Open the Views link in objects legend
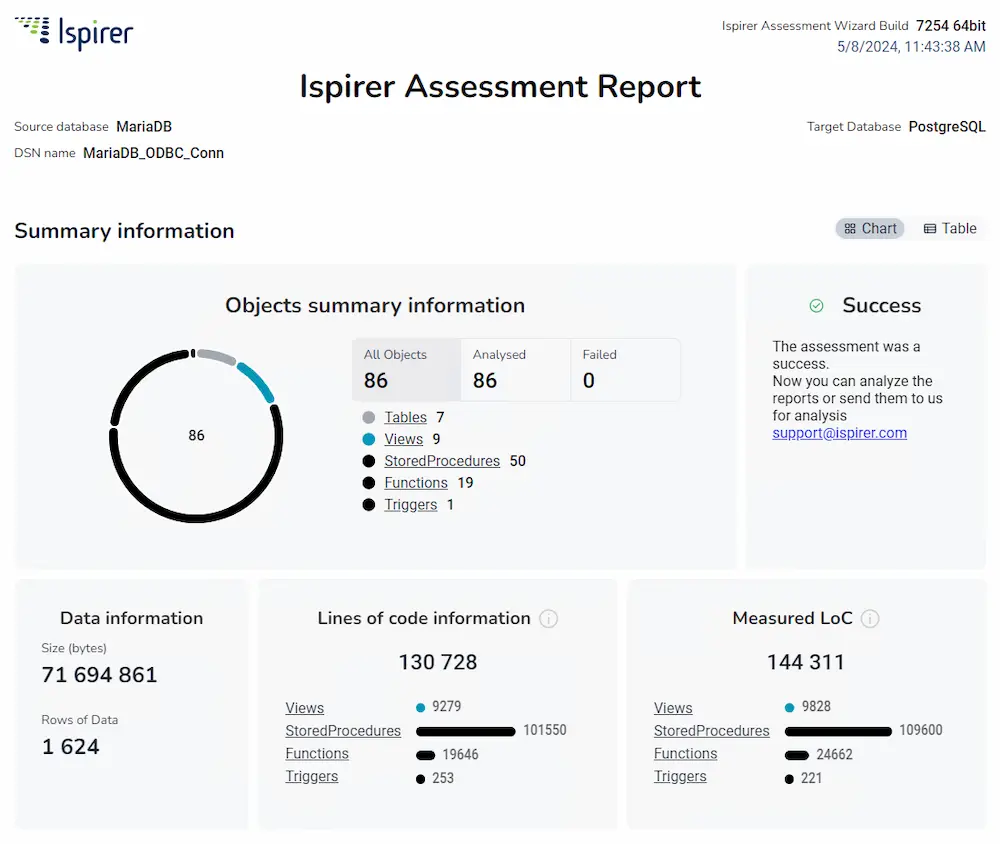 coord(403,439)
